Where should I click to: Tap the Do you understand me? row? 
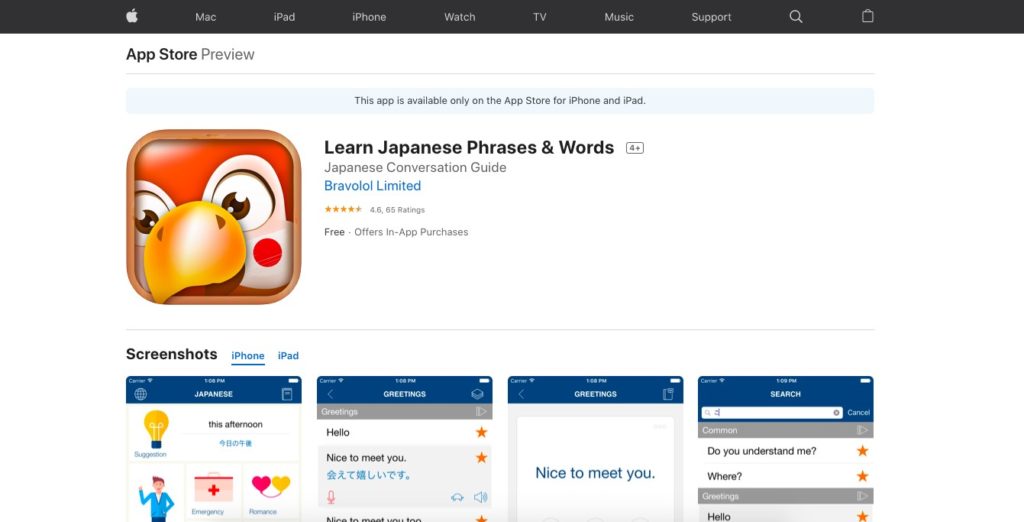pos(786,451)
